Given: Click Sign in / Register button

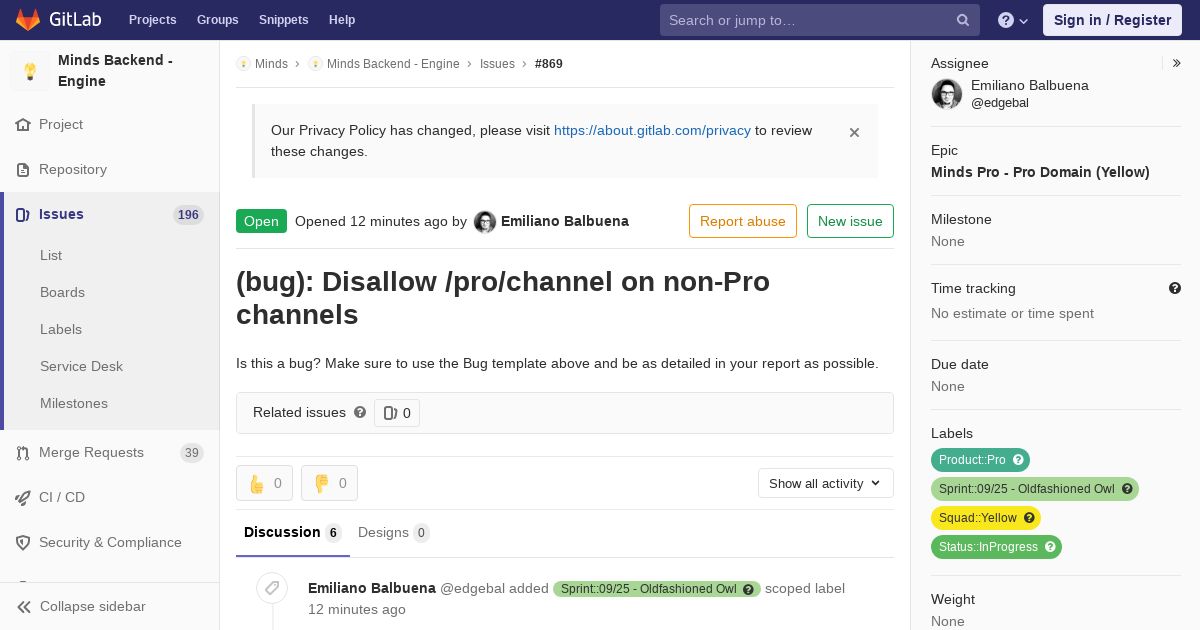Looking at the screenshot, I should (1112, 20).
